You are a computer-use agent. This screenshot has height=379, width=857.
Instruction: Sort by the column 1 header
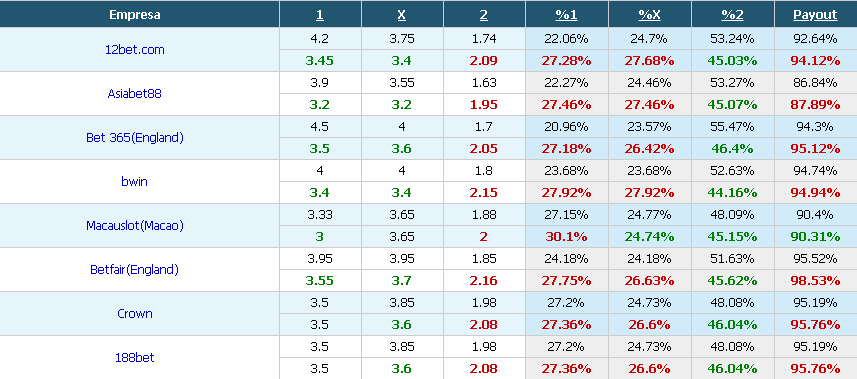[x=320, y=15]
